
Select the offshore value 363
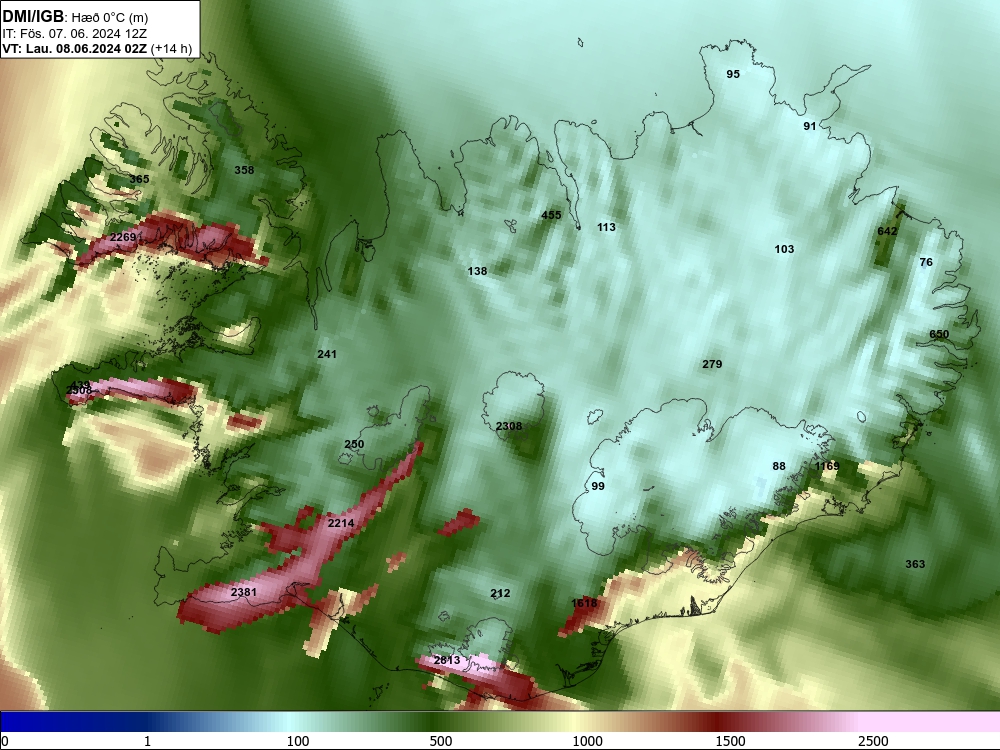click(x=915, y=564)
